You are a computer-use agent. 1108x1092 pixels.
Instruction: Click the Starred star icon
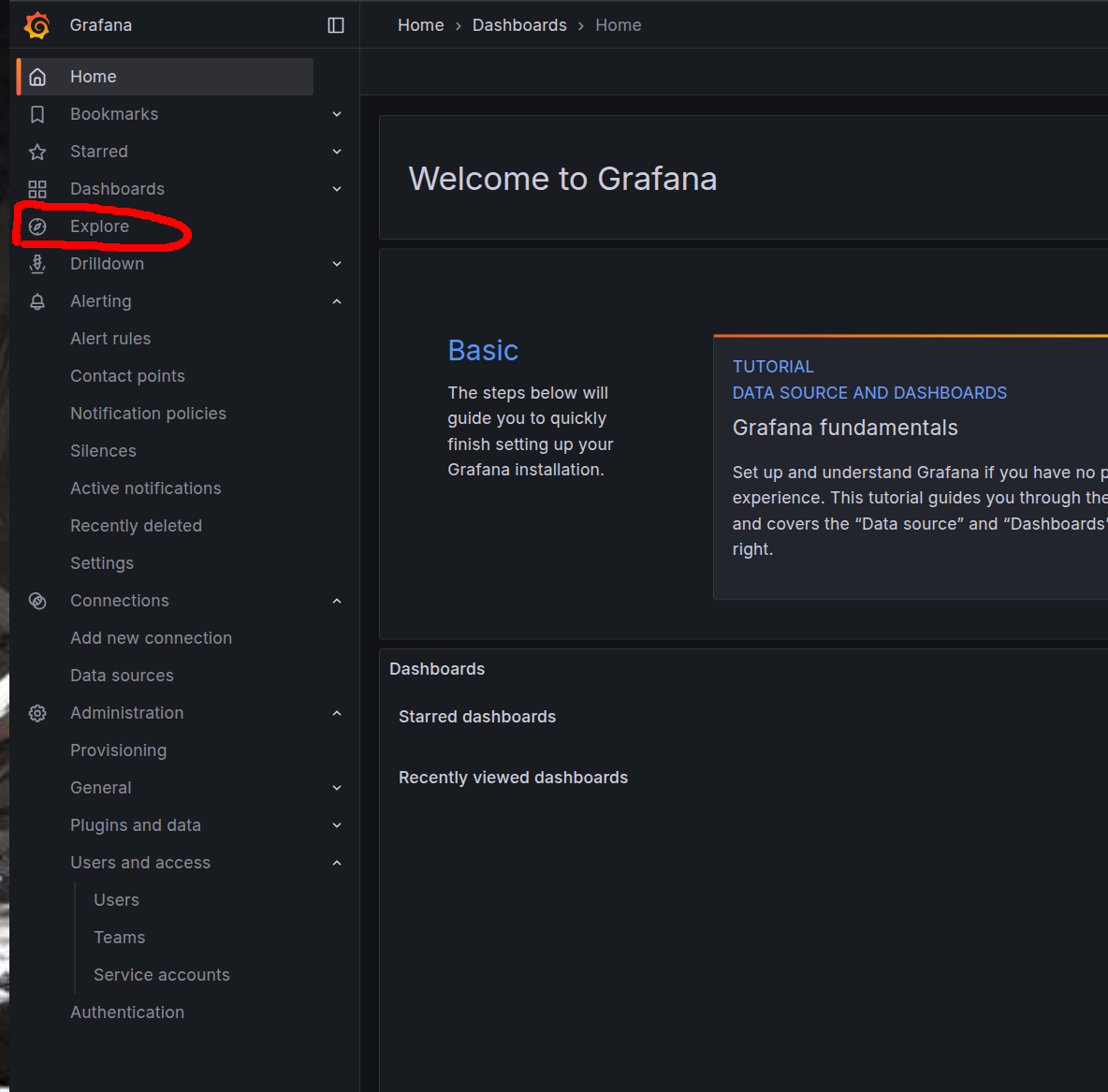37,152
